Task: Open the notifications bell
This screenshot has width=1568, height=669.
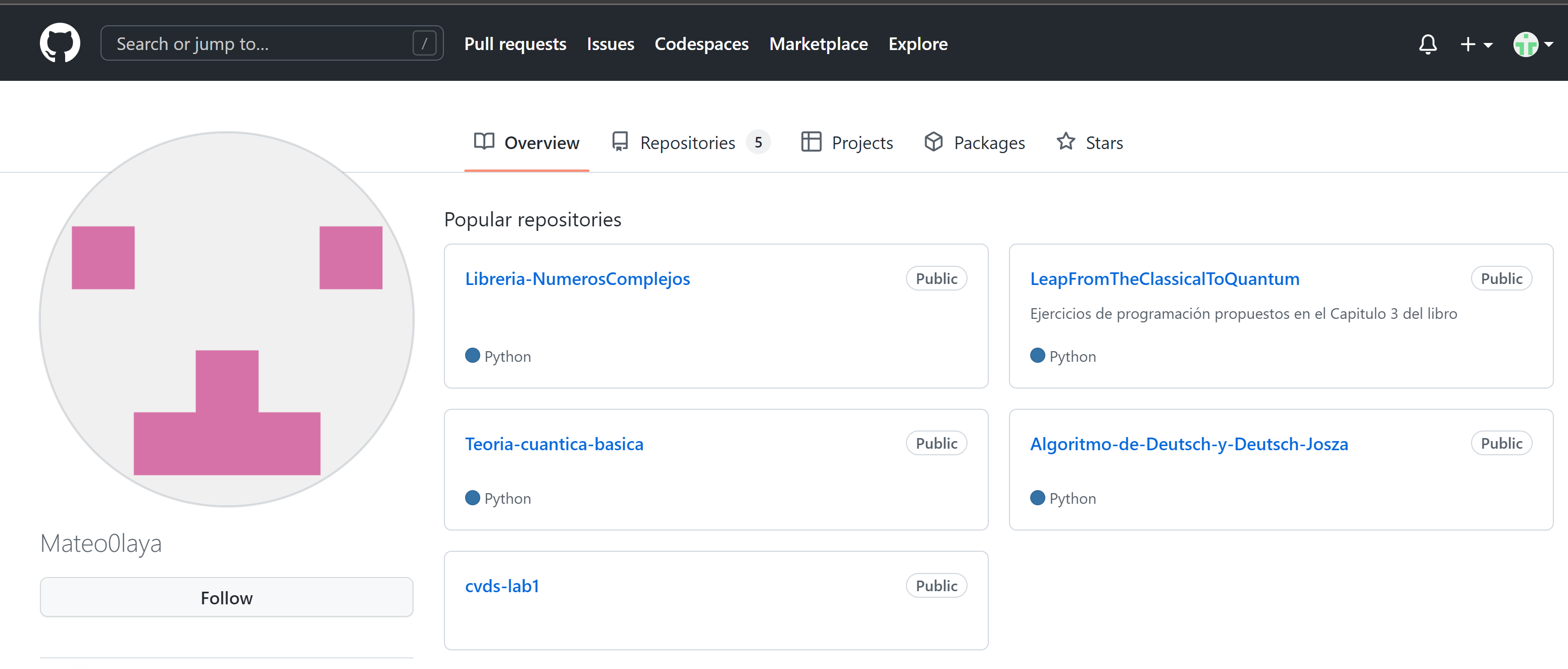Action: click(1428, 44)
